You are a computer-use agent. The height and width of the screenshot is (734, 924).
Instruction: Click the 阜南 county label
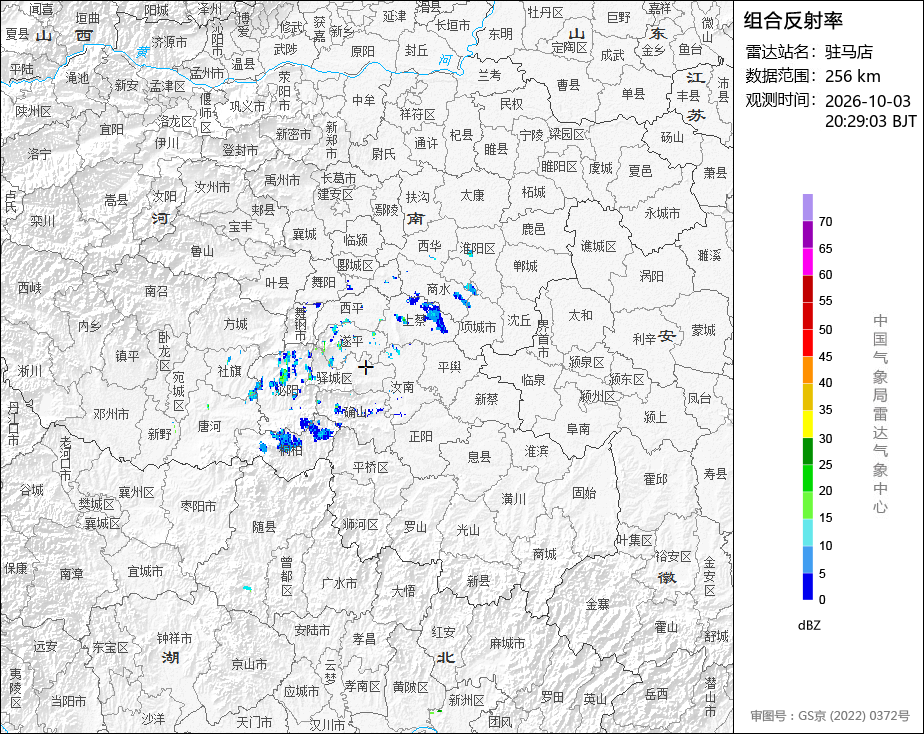pos(578,429)
